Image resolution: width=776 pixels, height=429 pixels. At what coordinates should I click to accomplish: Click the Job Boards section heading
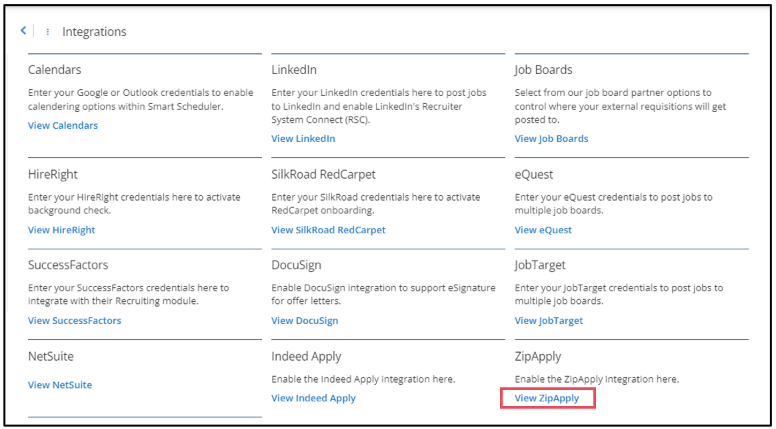543,70
